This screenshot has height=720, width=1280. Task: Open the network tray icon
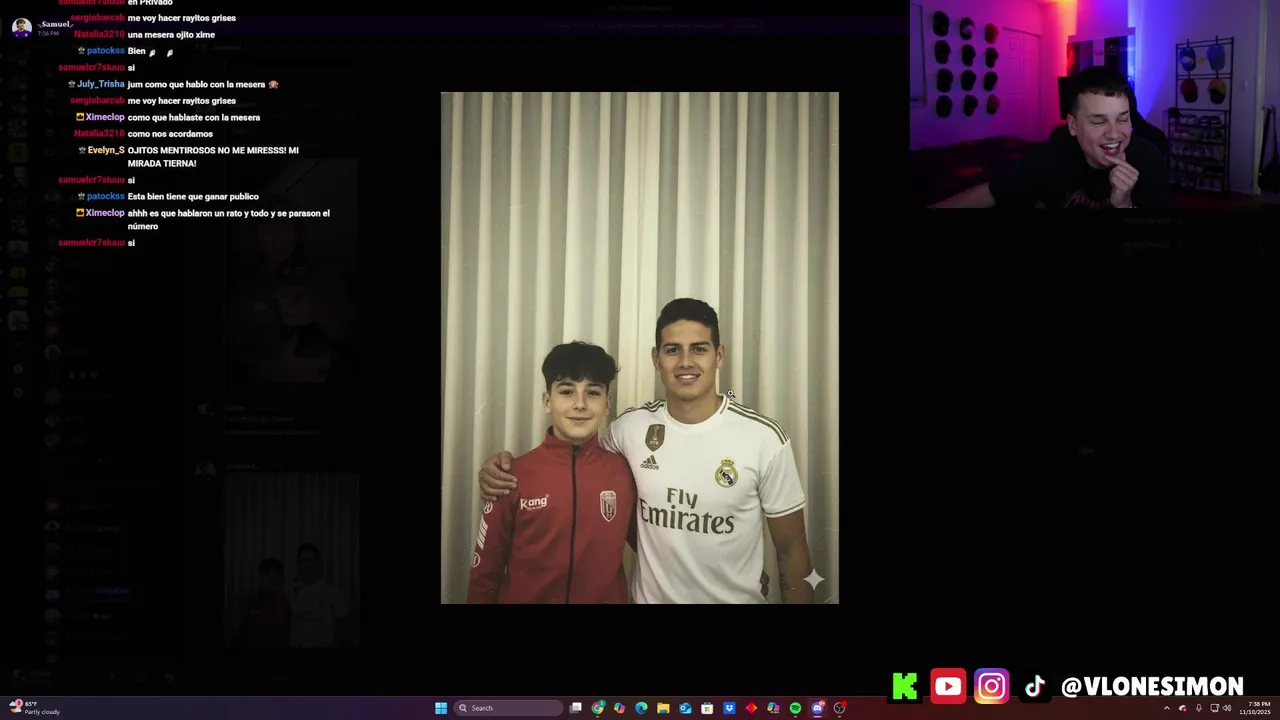click(x=1214, y=708)
